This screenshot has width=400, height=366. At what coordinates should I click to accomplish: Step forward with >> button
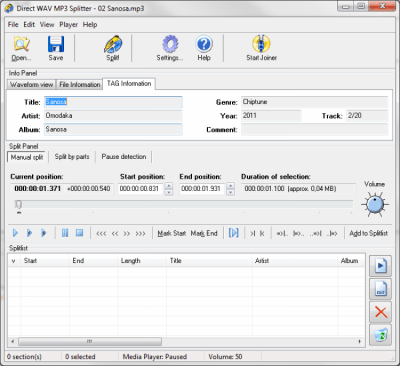pyautogui.click(x=127, y=233)
